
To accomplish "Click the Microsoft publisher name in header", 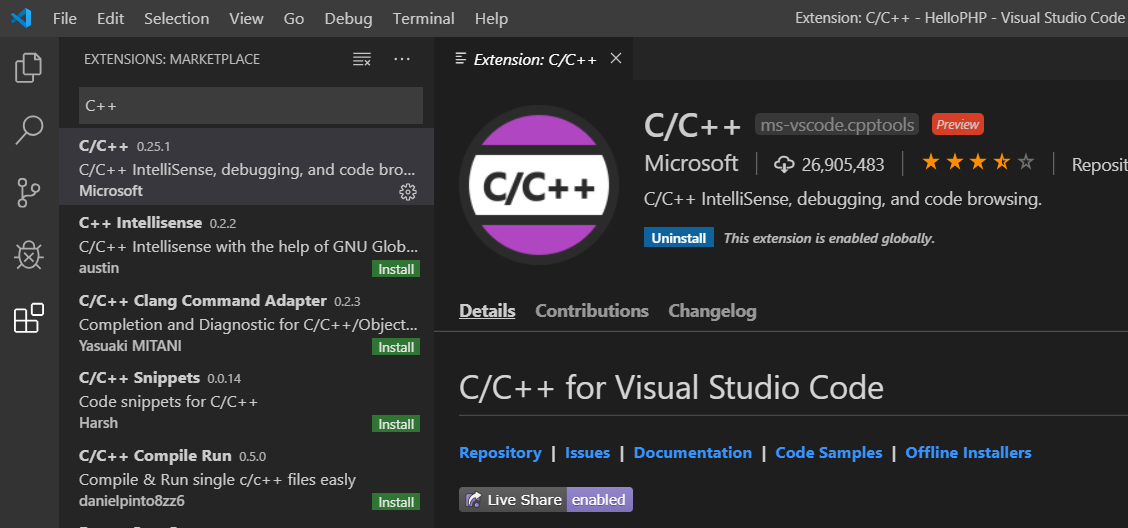I will coord(691,163).
